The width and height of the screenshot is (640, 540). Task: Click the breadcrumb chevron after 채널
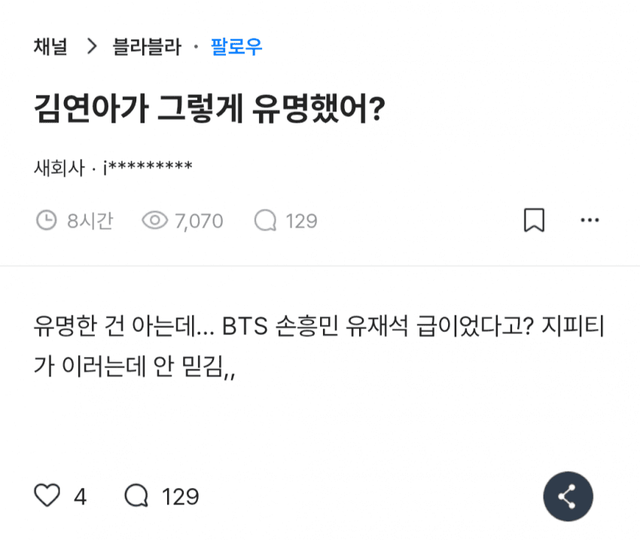[91, 46]
